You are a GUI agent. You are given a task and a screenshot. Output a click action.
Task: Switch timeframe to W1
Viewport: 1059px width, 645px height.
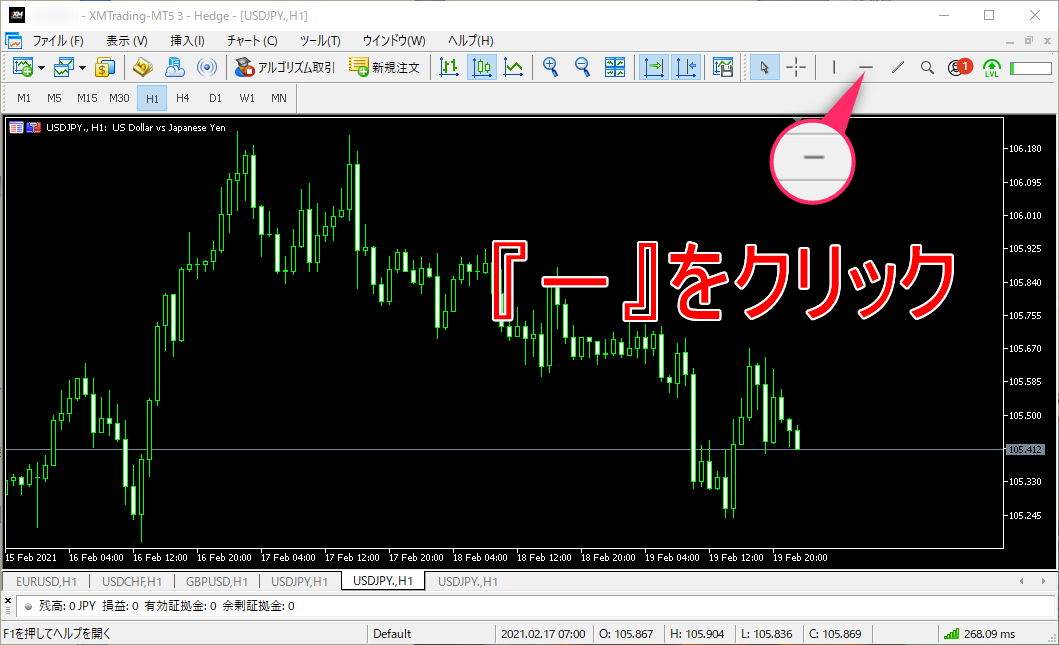coord(247,99)
